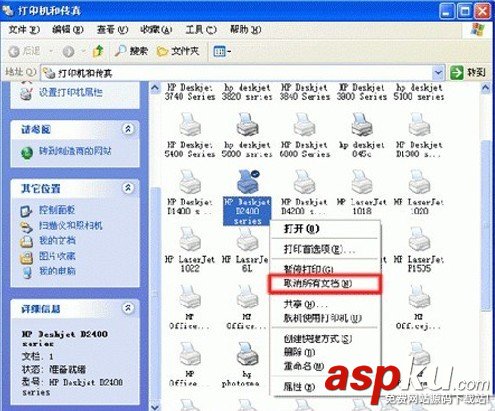This screenshot has width=495, height=411.
Task: Click the 搜索 search toolbar button
Action: 131,51
